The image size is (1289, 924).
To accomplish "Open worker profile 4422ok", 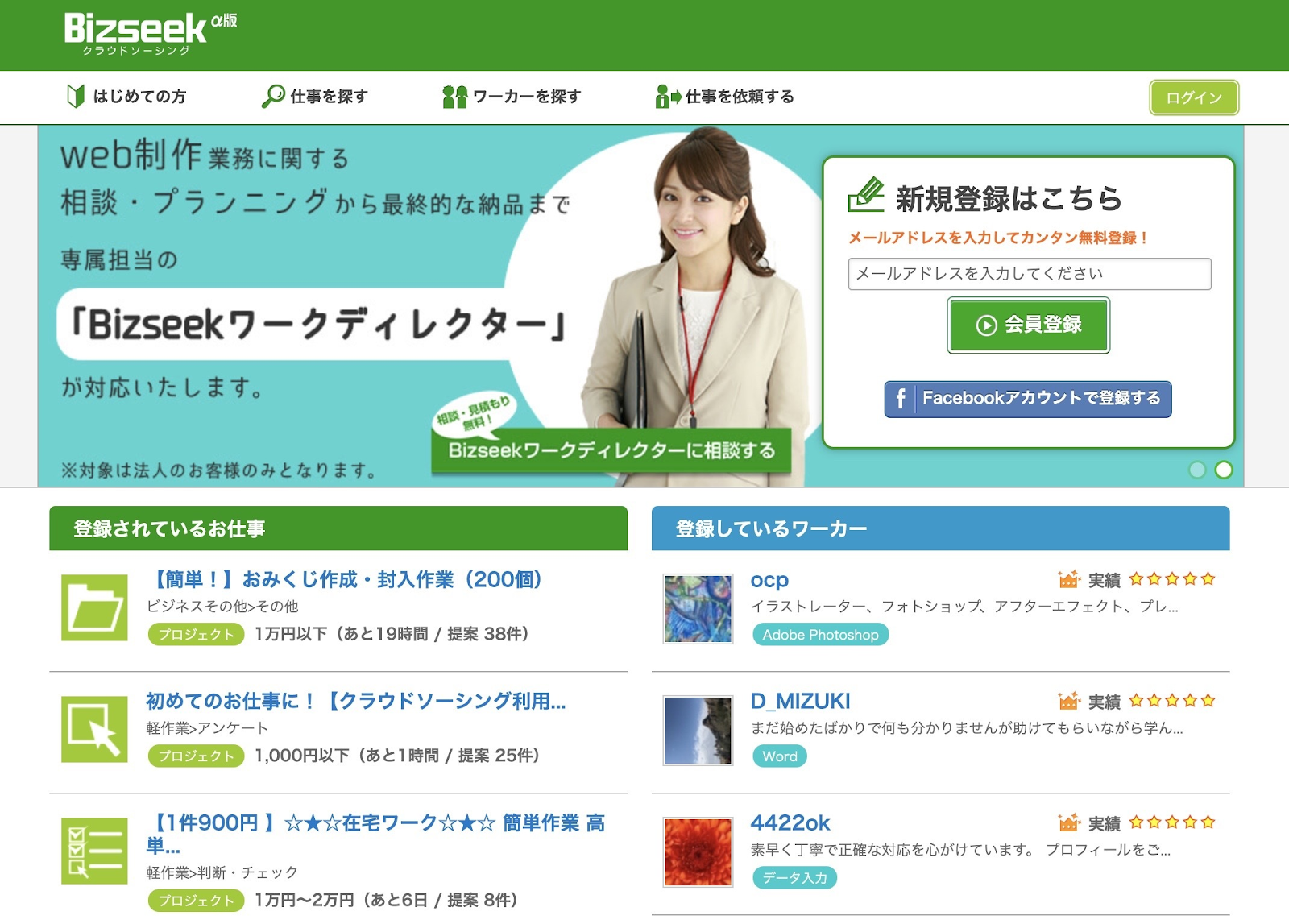I will pos(790,822).
